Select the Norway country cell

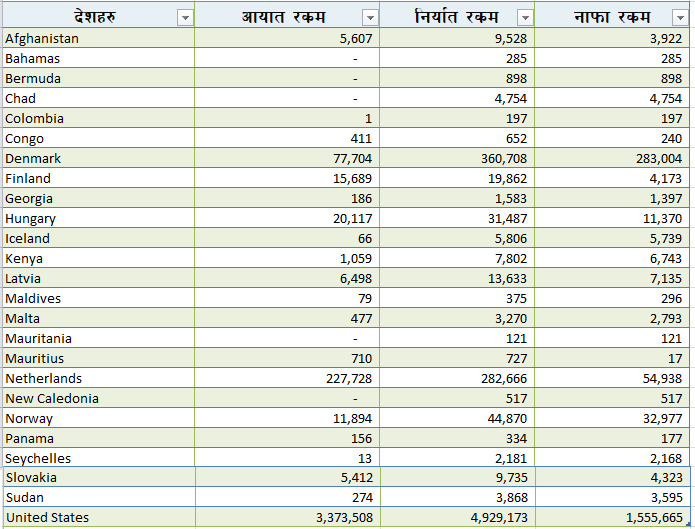[99, 418]
